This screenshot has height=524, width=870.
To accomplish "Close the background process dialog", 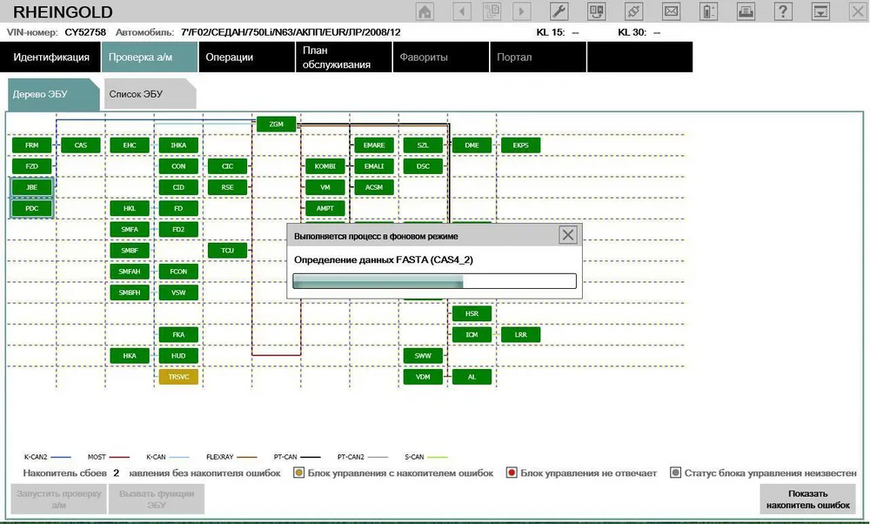I will pyautogui.click(x=568, y=235).
